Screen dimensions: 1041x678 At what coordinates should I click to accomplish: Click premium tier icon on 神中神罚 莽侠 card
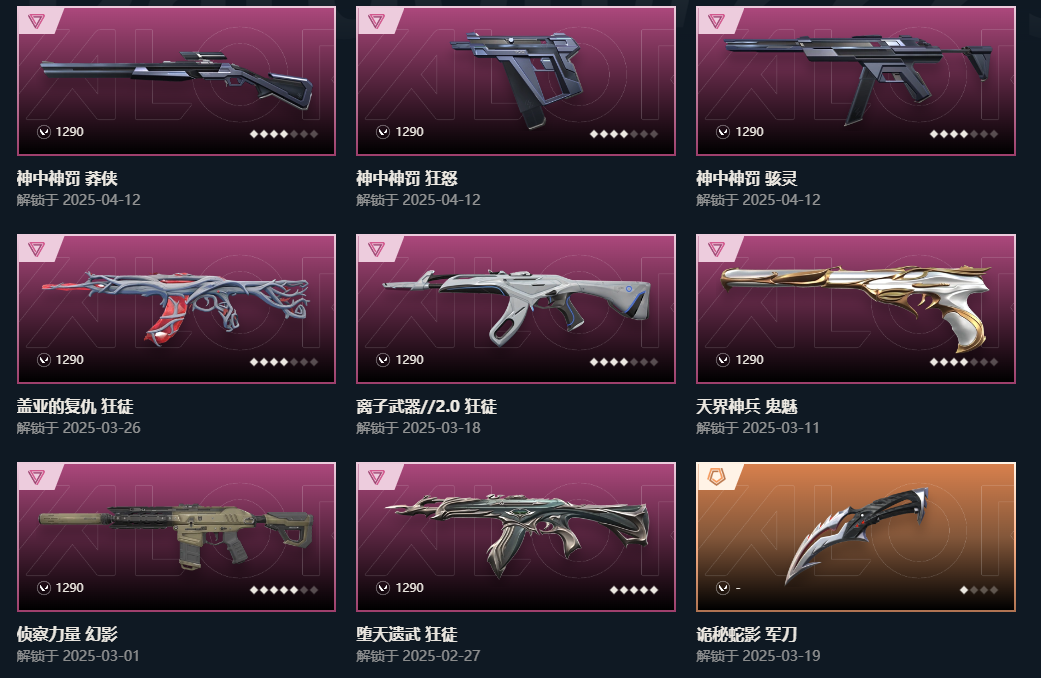click(x=37, y=21)
